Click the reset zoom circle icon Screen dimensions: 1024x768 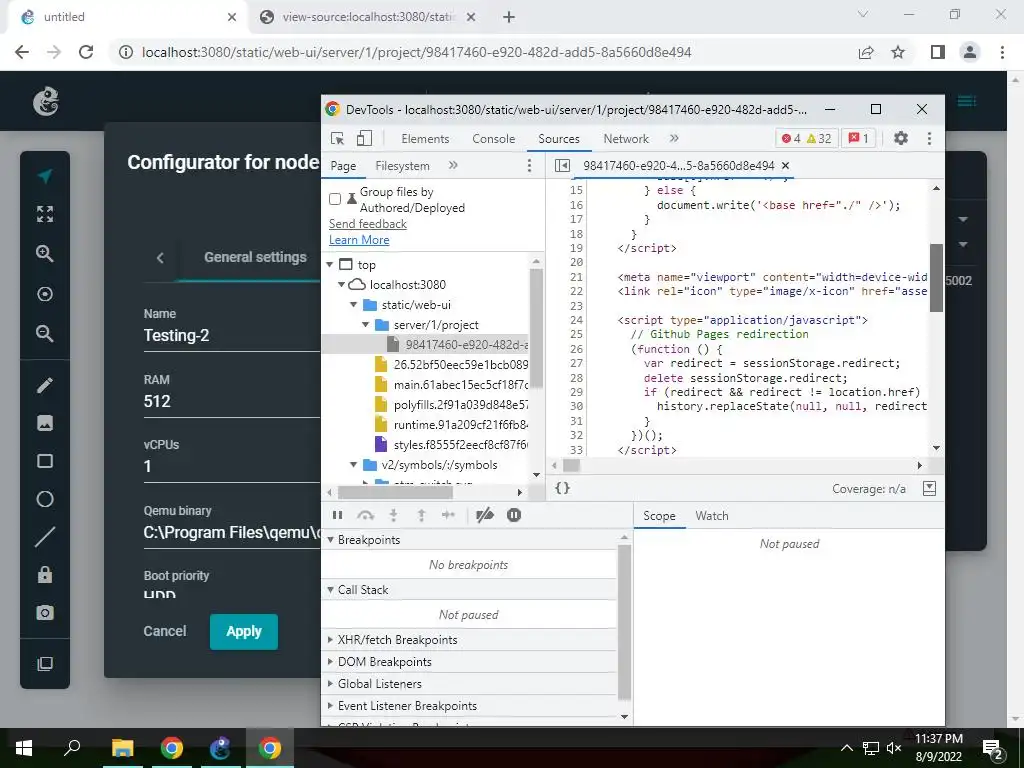pos(44,294)
